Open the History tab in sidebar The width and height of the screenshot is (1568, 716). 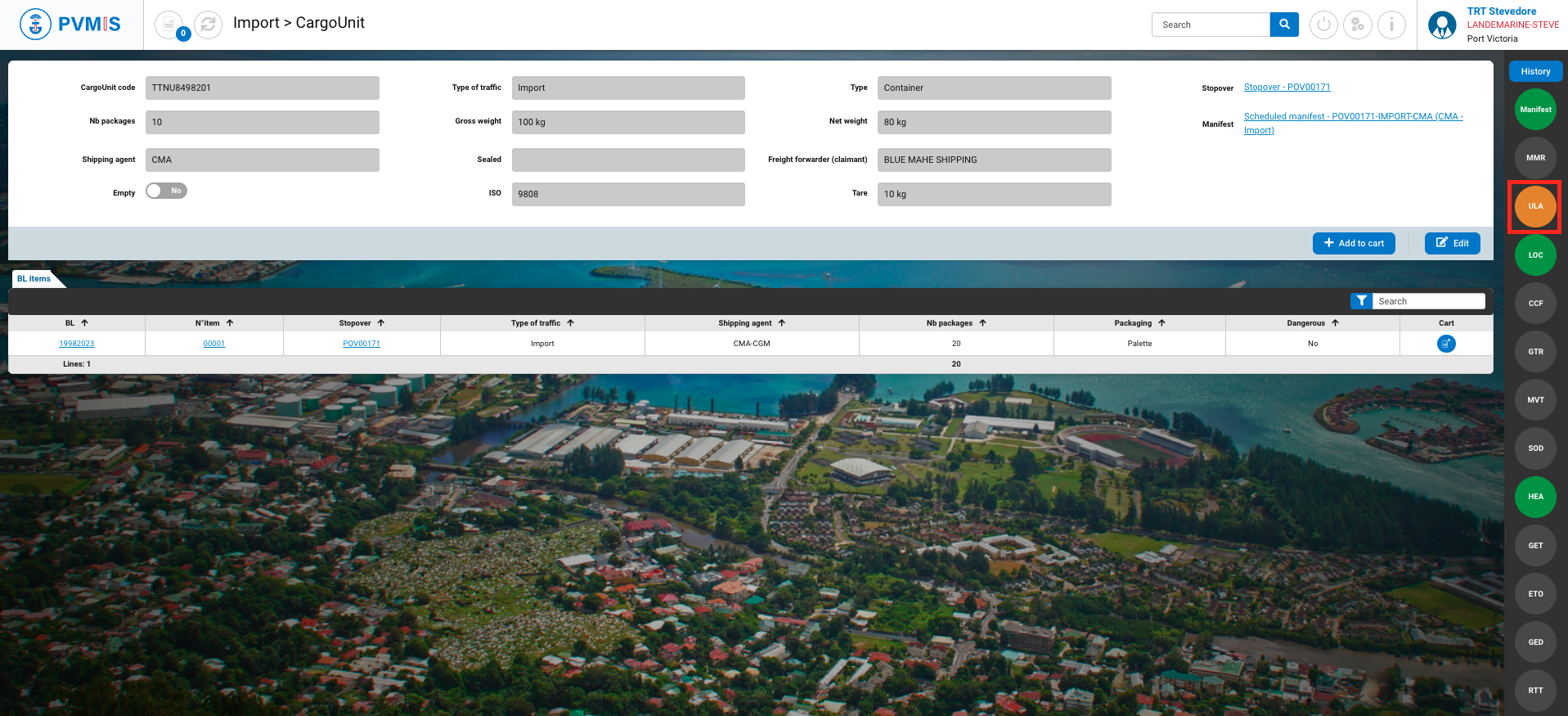pyautogui.click(x=1535, y=71)
